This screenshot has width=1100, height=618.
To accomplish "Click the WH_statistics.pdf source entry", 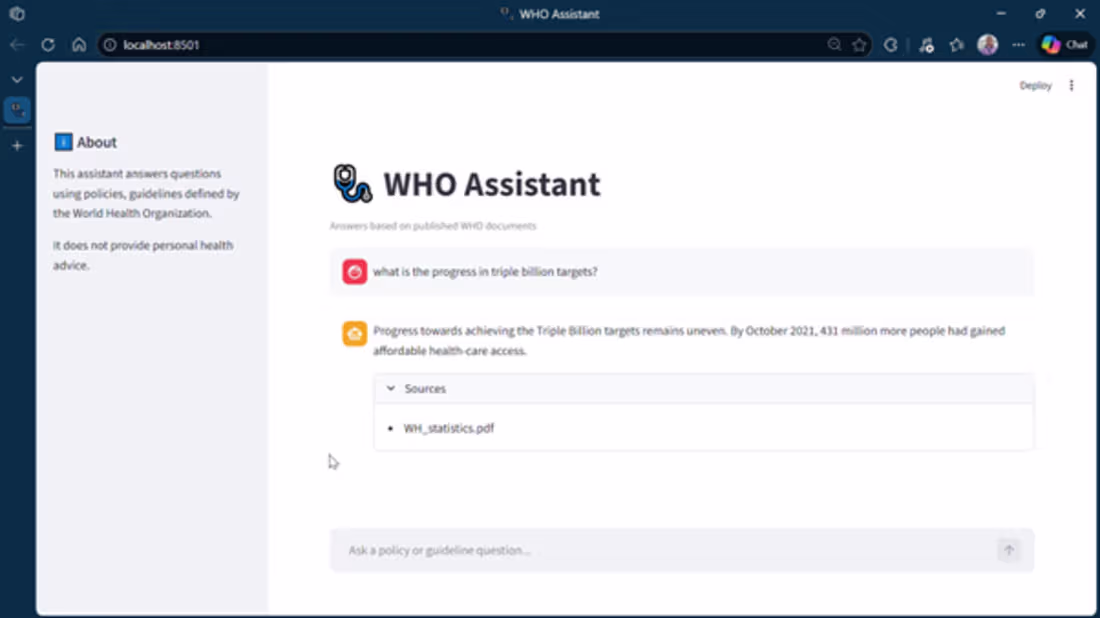I will click(449, 428).
